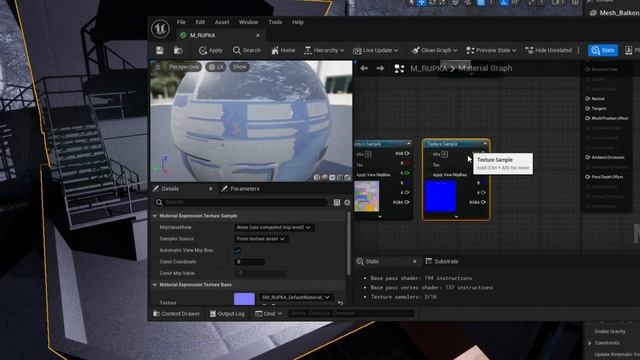Click the Details panel vertical scrollbar

(x=349, y=243)
